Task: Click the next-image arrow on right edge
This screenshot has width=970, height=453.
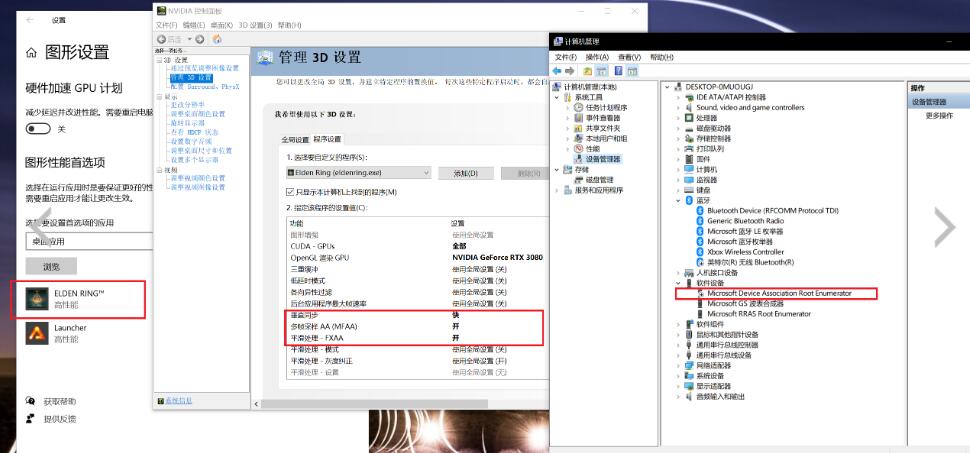Action: pyautogui.click(x=943, y=227)
